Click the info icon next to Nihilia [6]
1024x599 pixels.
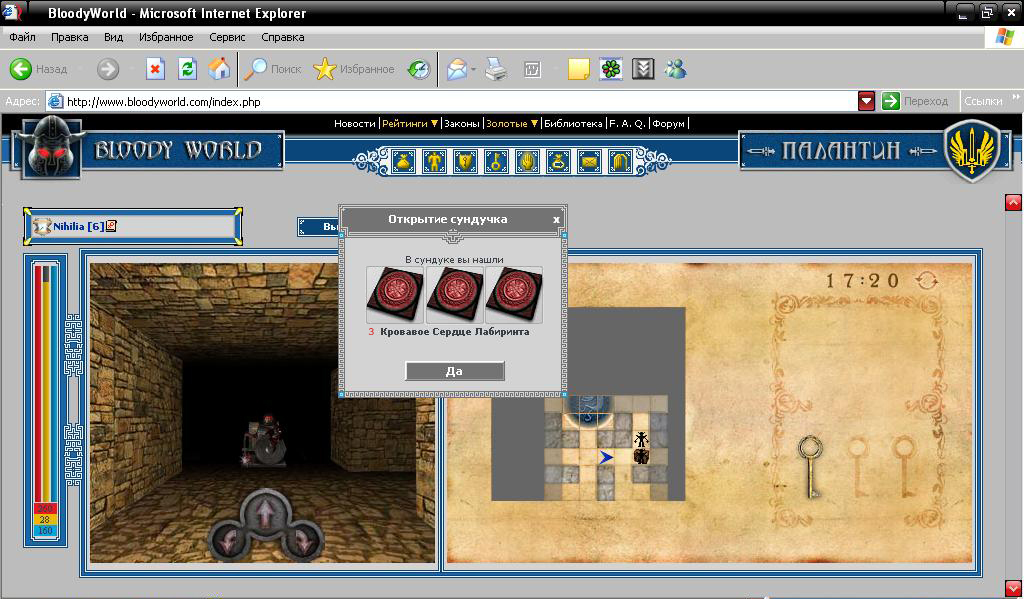coord(111,226)
